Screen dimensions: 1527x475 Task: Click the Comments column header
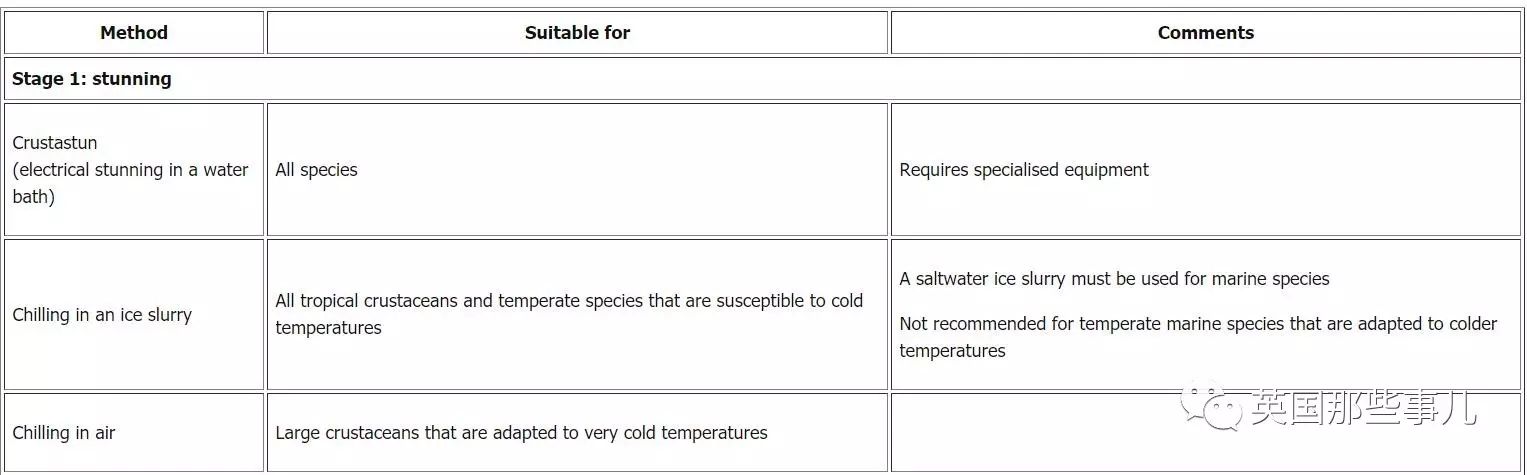tap(1205, 33)
